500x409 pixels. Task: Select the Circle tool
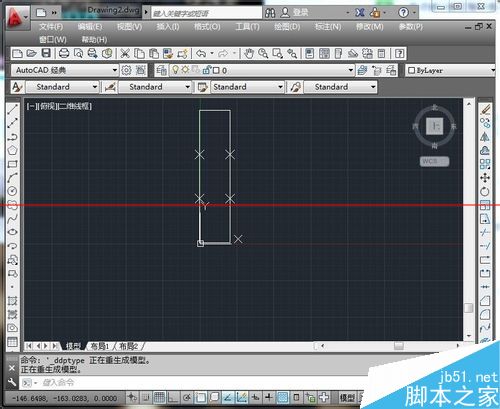pyautogui.click(x=12, y=191)
